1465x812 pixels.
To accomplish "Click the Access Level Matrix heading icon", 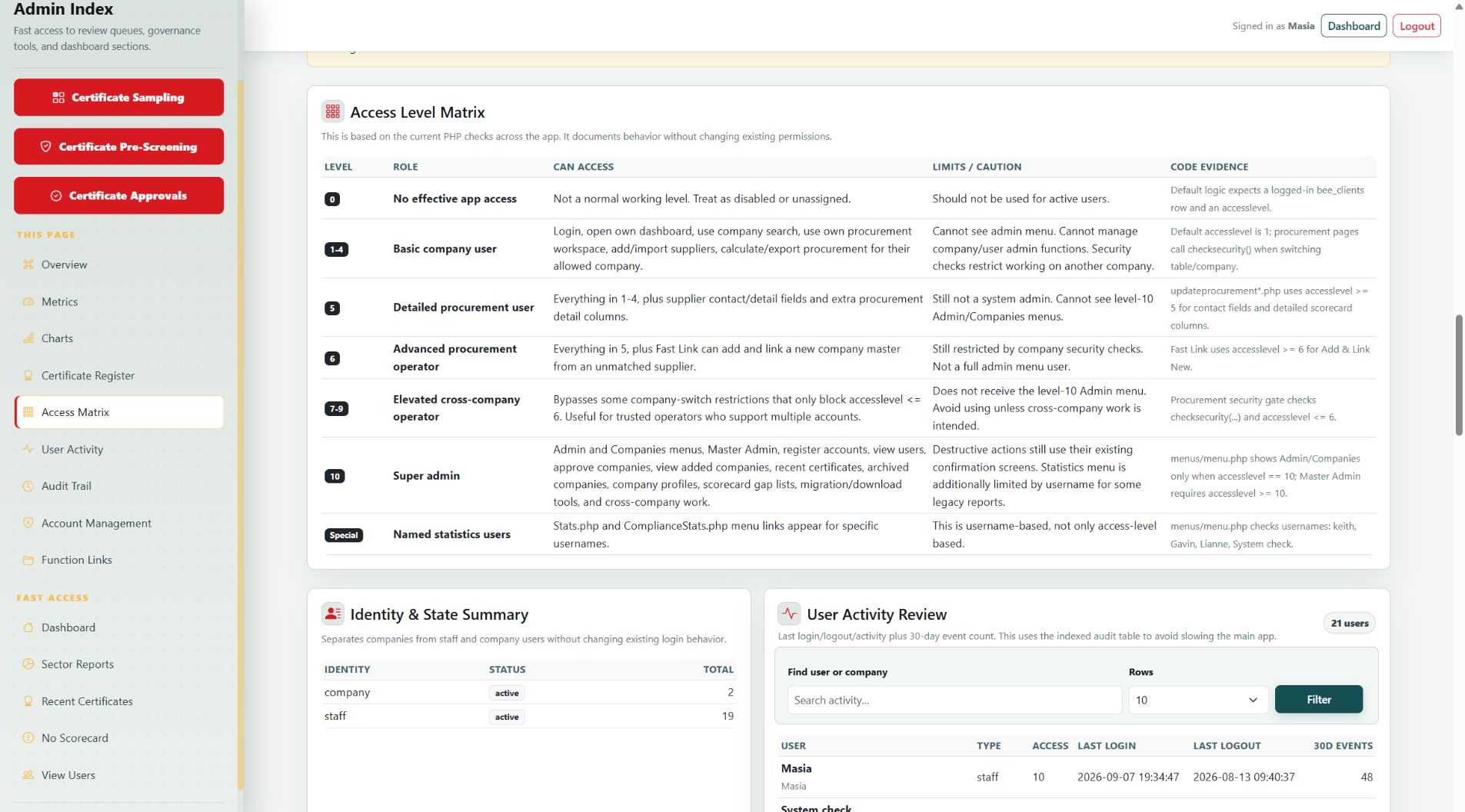I will pos(332,111).
